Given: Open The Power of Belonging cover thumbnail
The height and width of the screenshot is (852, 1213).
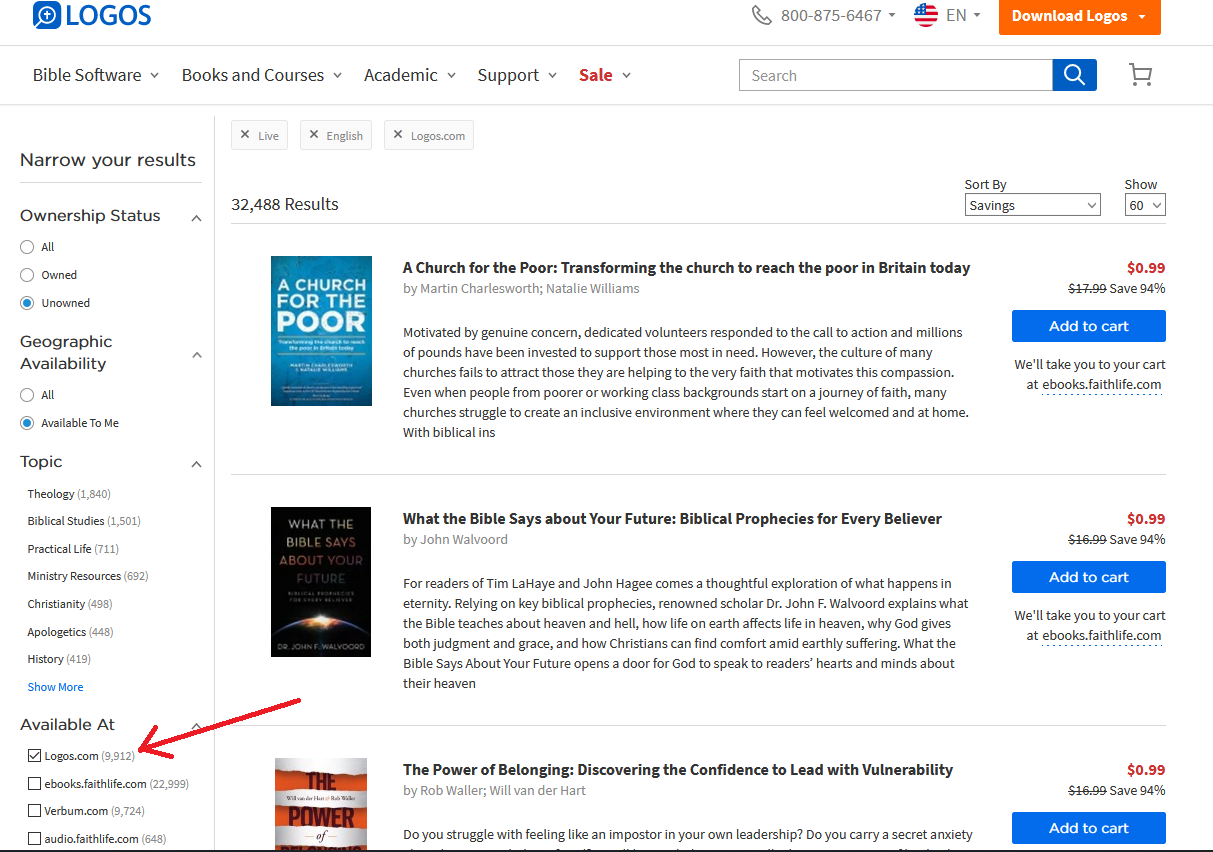Looking at the screenshot, I should (x=321, y=804).
